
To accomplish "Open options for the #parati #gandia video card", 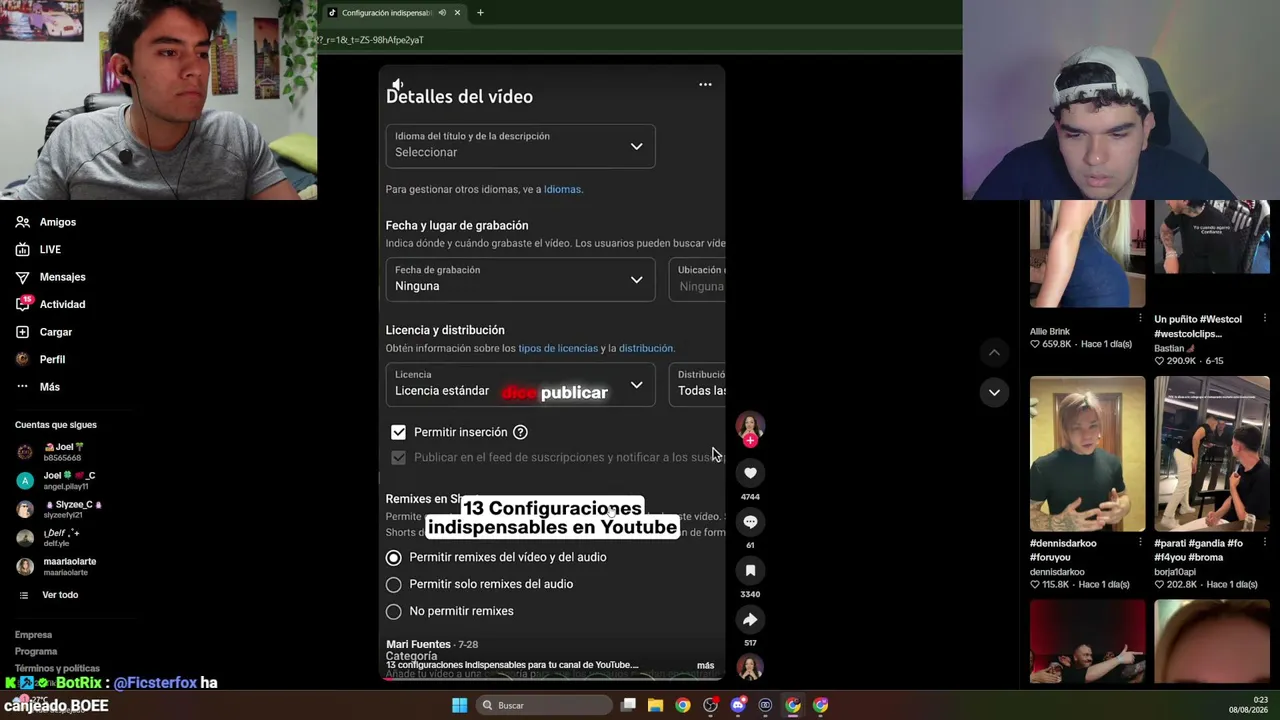I will [1264, 543].
